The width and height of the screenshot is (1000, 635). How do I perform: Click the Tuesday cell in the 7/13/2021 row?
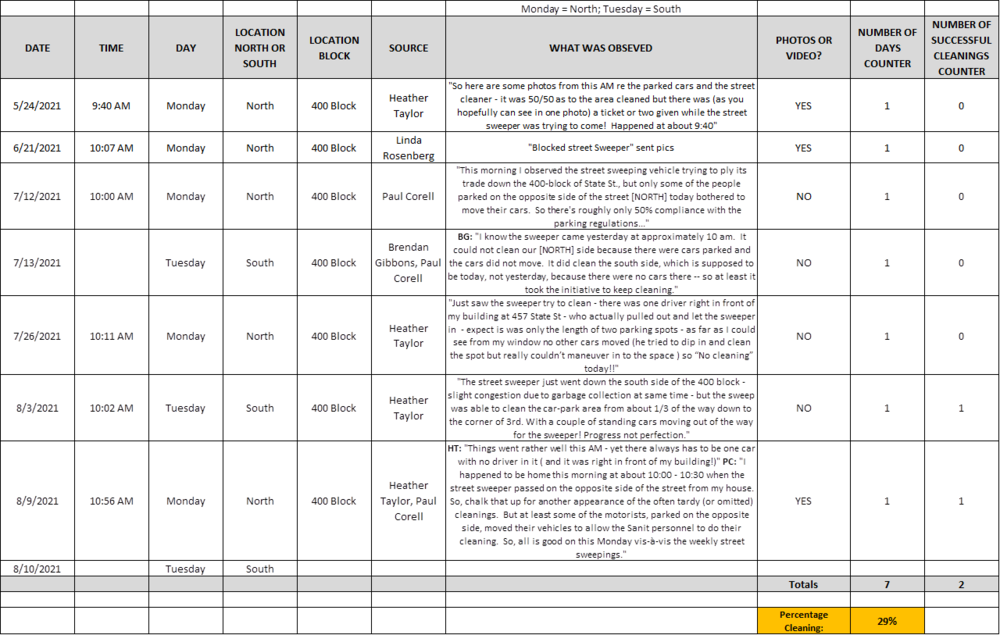tap(186, 263)
